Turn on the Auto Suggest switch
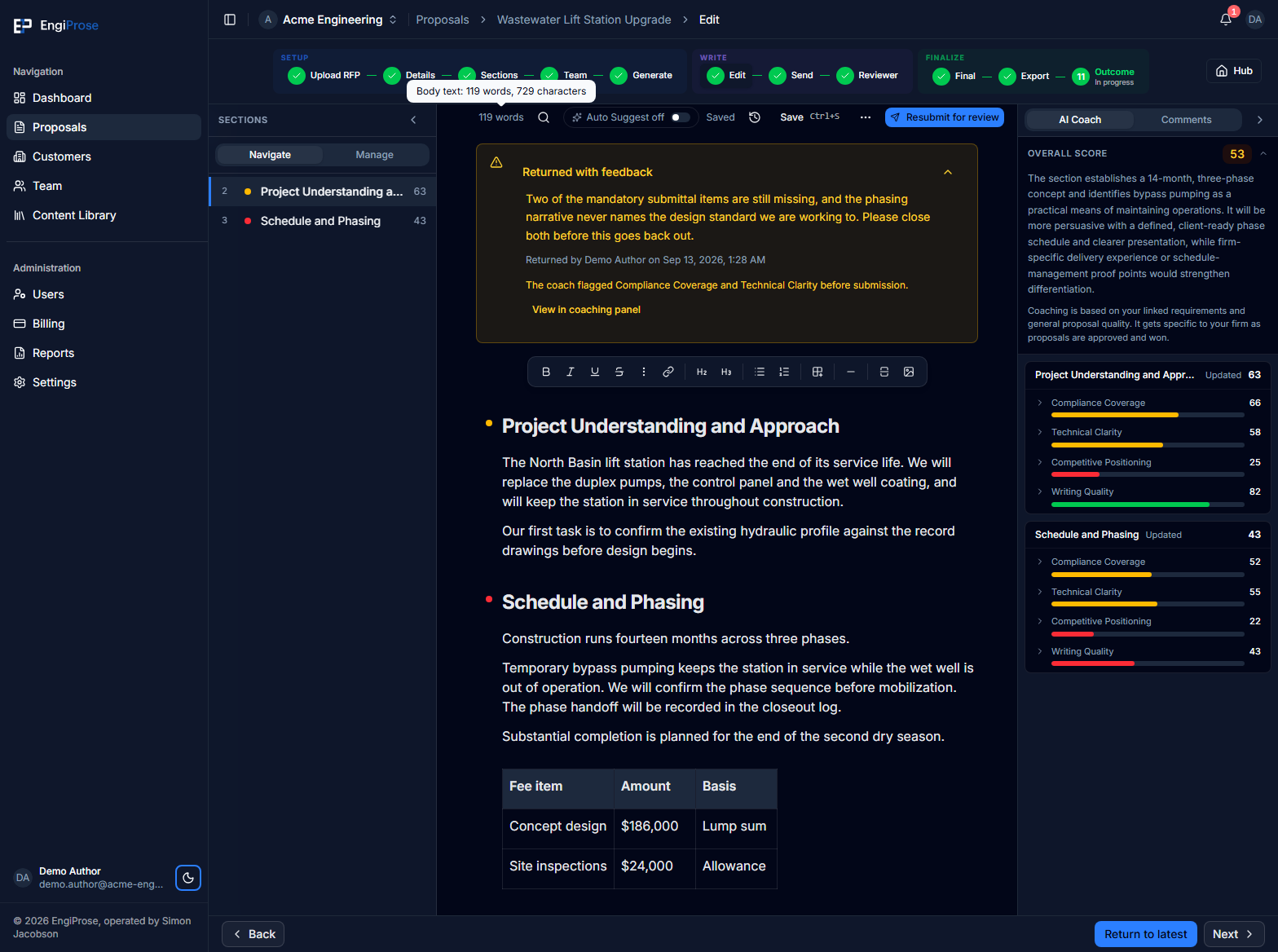The width and height of the screenshot is (1278, 952). 680,117
